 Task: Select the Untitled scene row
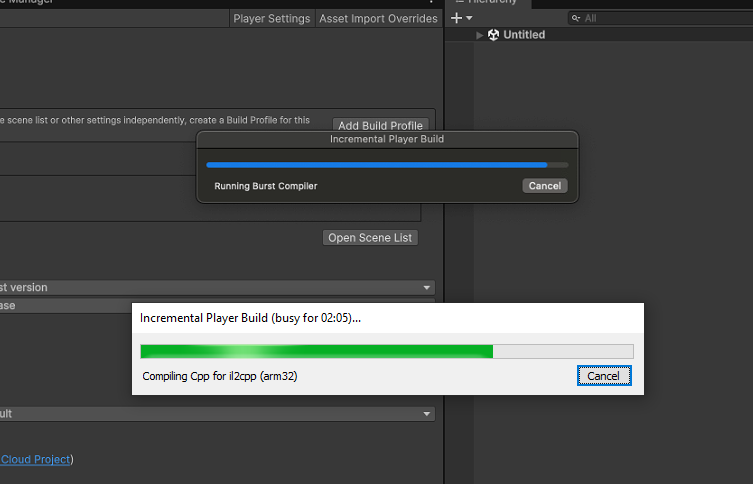(x=599, y=35)
